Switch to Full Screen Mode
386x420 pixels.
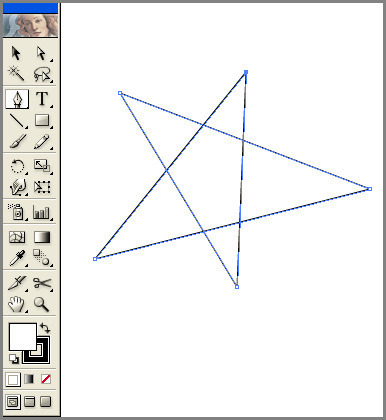[46, 402]
